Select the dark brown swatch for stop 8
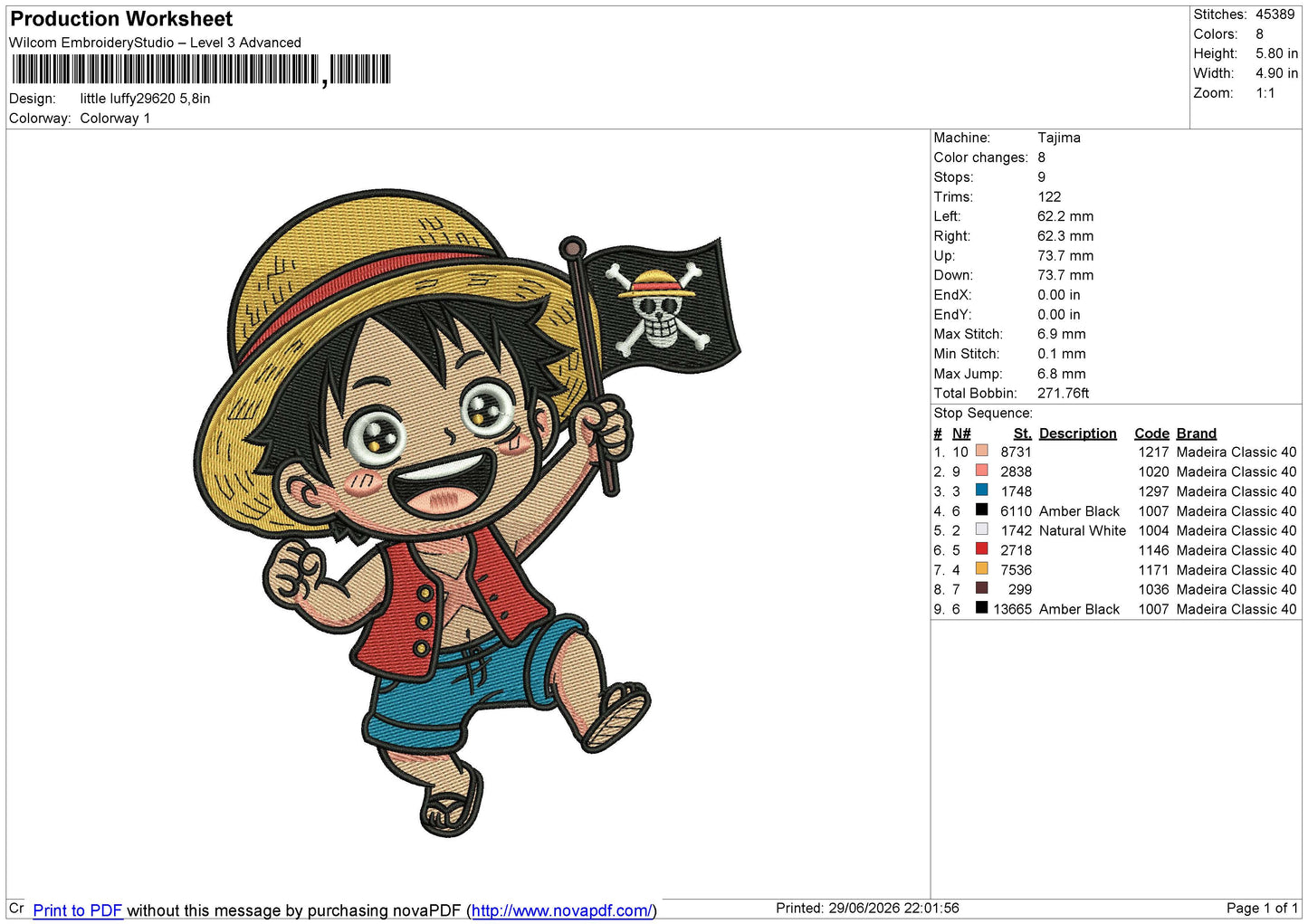Screen dimensions: 1308x924 (981, 588)
